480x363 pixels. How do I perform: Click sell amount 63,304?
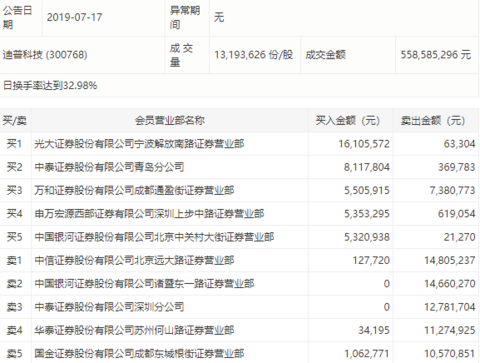point(459,144)
